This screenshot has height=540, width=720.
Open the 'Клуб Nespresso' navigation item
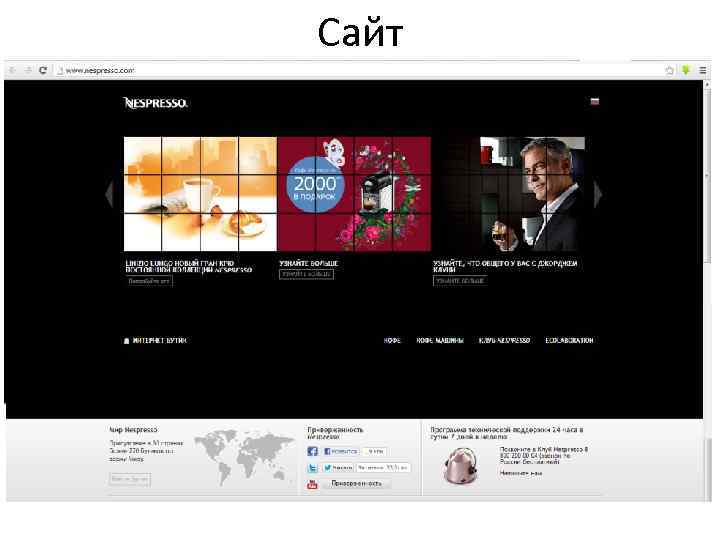[x=504, y=341]
